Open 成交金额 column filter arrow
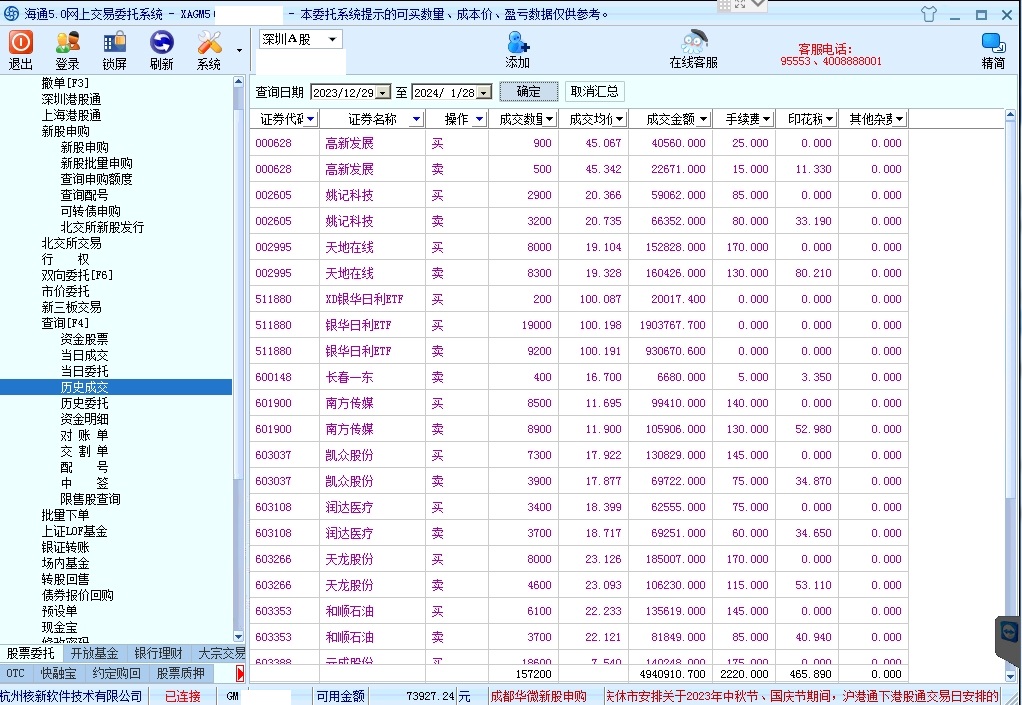 coord(703,119)
